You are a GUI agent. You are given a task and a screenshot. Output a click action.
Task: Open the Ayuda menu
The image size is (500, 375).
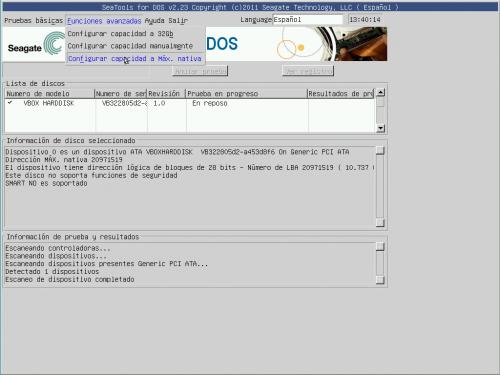click(x=154, y=21)
